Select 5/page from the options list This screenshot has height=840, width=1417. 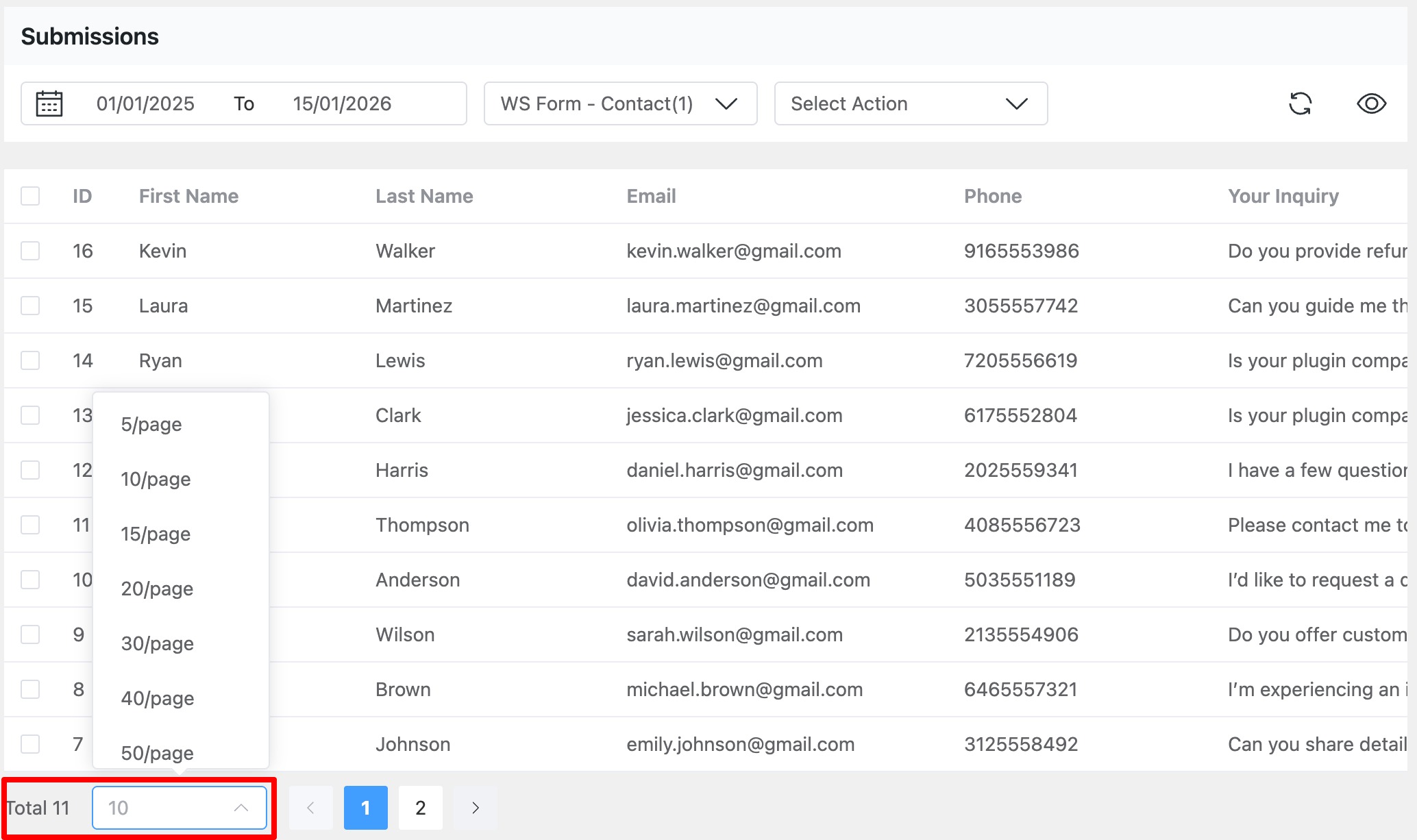click(x=151, y=424)
